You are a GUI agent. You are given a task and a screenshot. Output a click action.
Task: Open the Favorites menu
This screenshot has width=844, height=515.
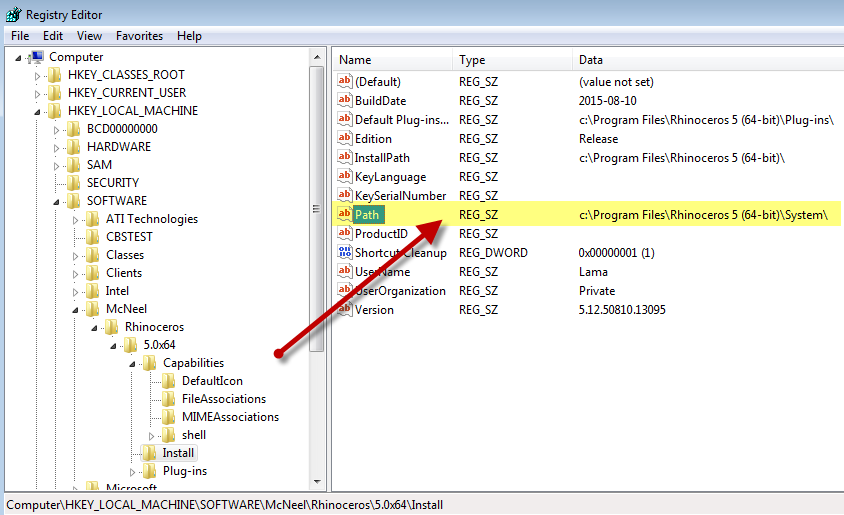click(x=139, y=36)
